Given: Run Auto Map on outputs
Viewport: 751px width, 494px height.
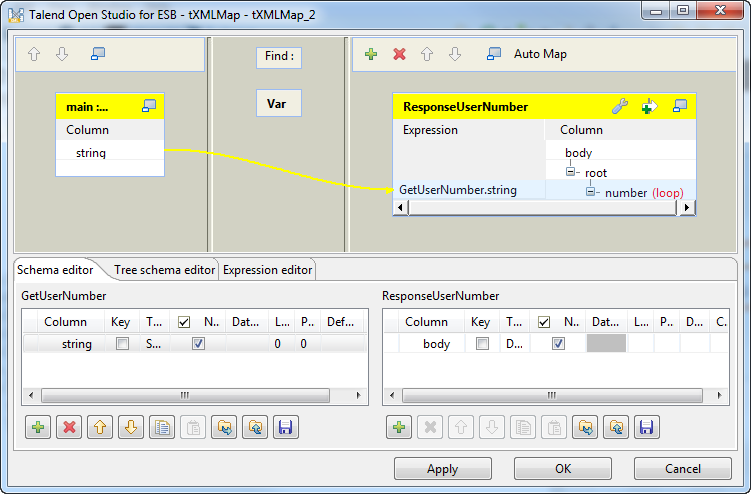Looking at the screenshot, I should coord(540,54).
